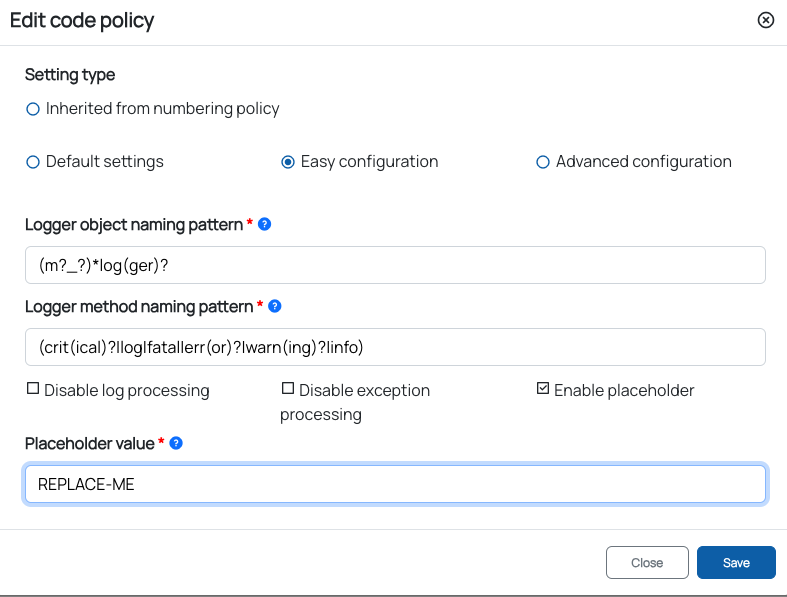Click the Placeholder value input field
787x597 pixels.
pos(395,484)
